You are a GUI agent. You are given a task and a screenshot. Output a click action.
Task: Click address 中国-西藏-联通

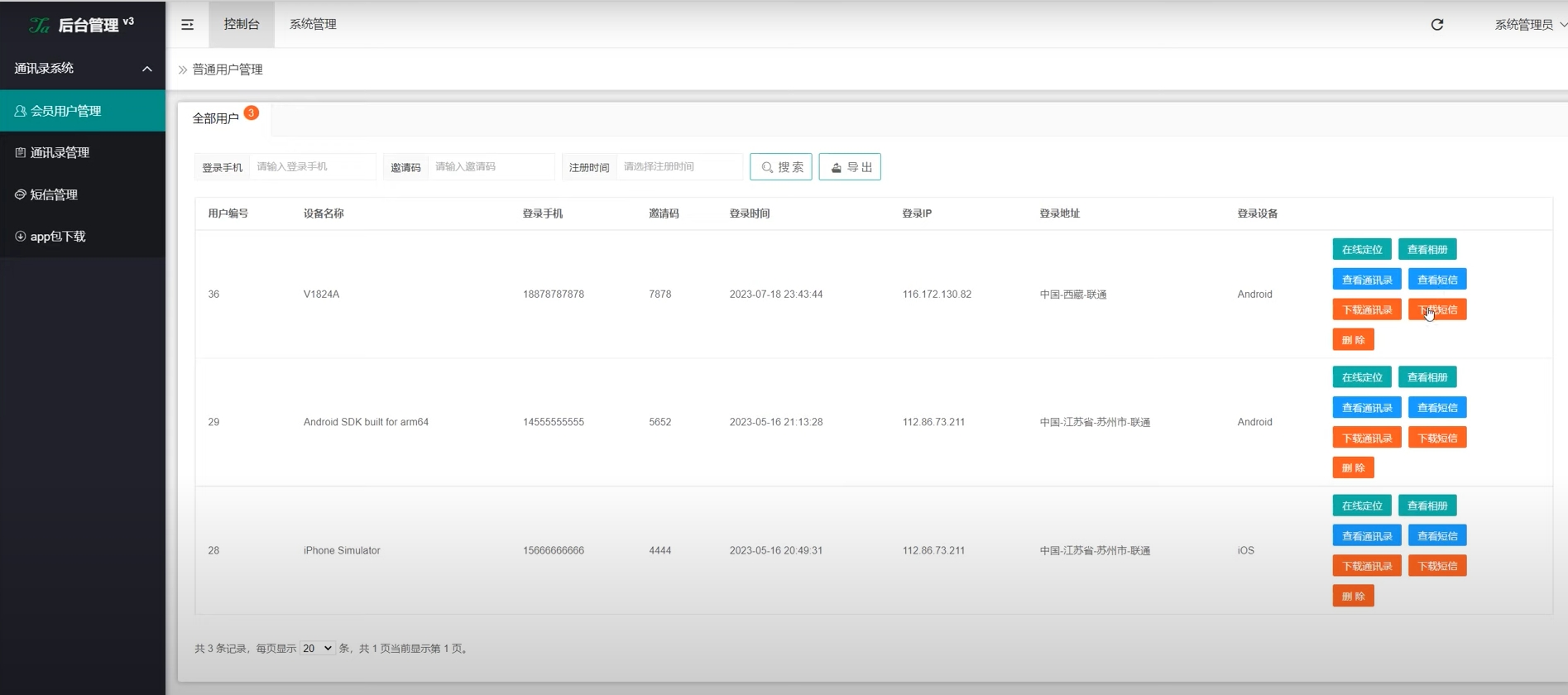[x=1073, y=295]
